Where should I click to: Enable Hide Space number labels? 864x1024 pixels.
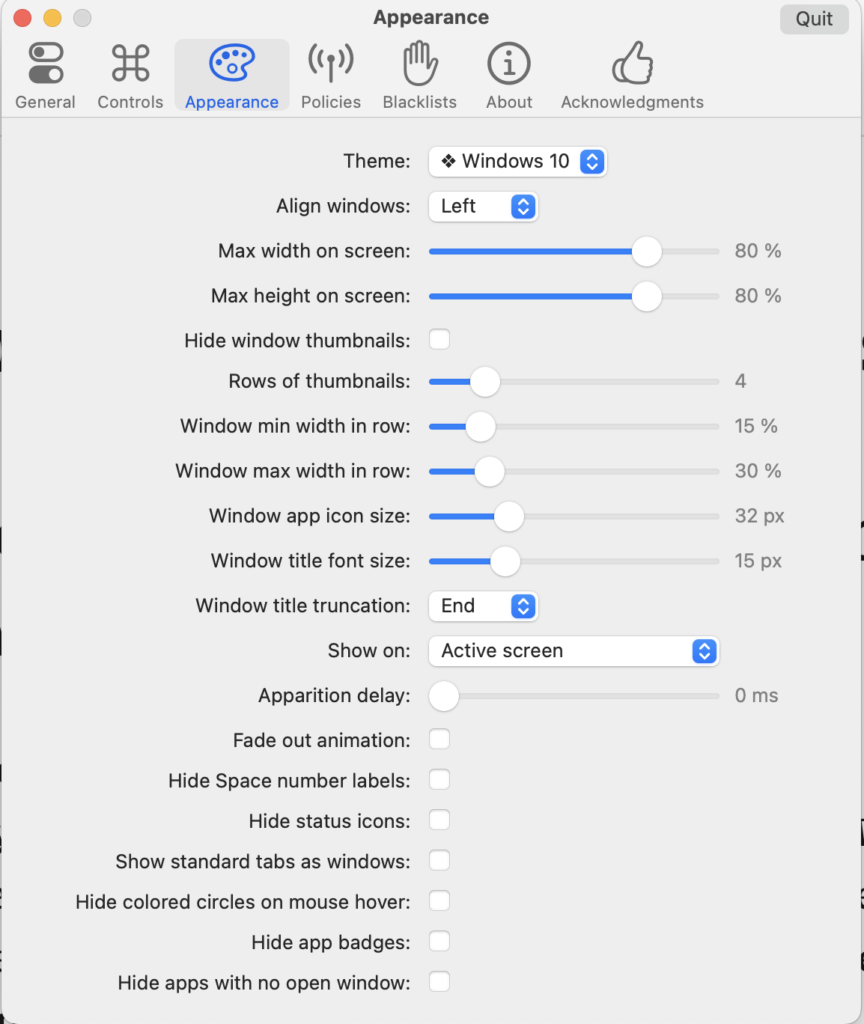click(439, 780)
